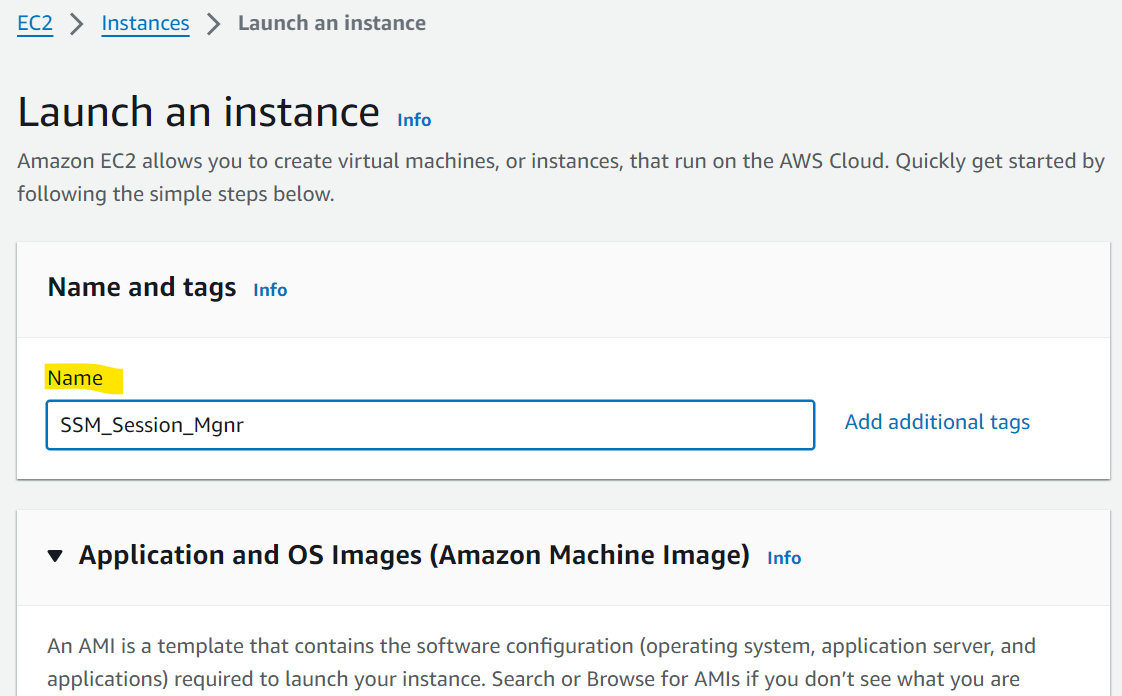Collapse Application and OS Images section

point(55,555)
